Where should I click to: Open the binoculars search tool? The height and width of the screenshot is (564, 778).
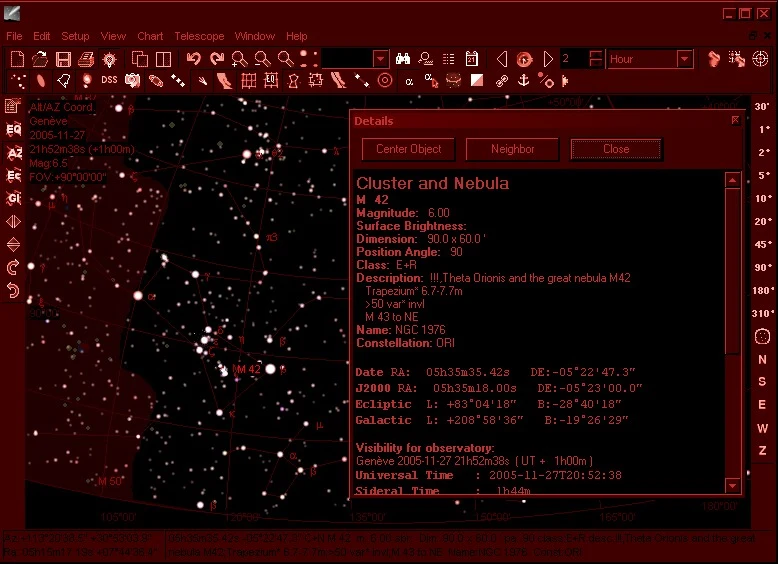(403, 59)
